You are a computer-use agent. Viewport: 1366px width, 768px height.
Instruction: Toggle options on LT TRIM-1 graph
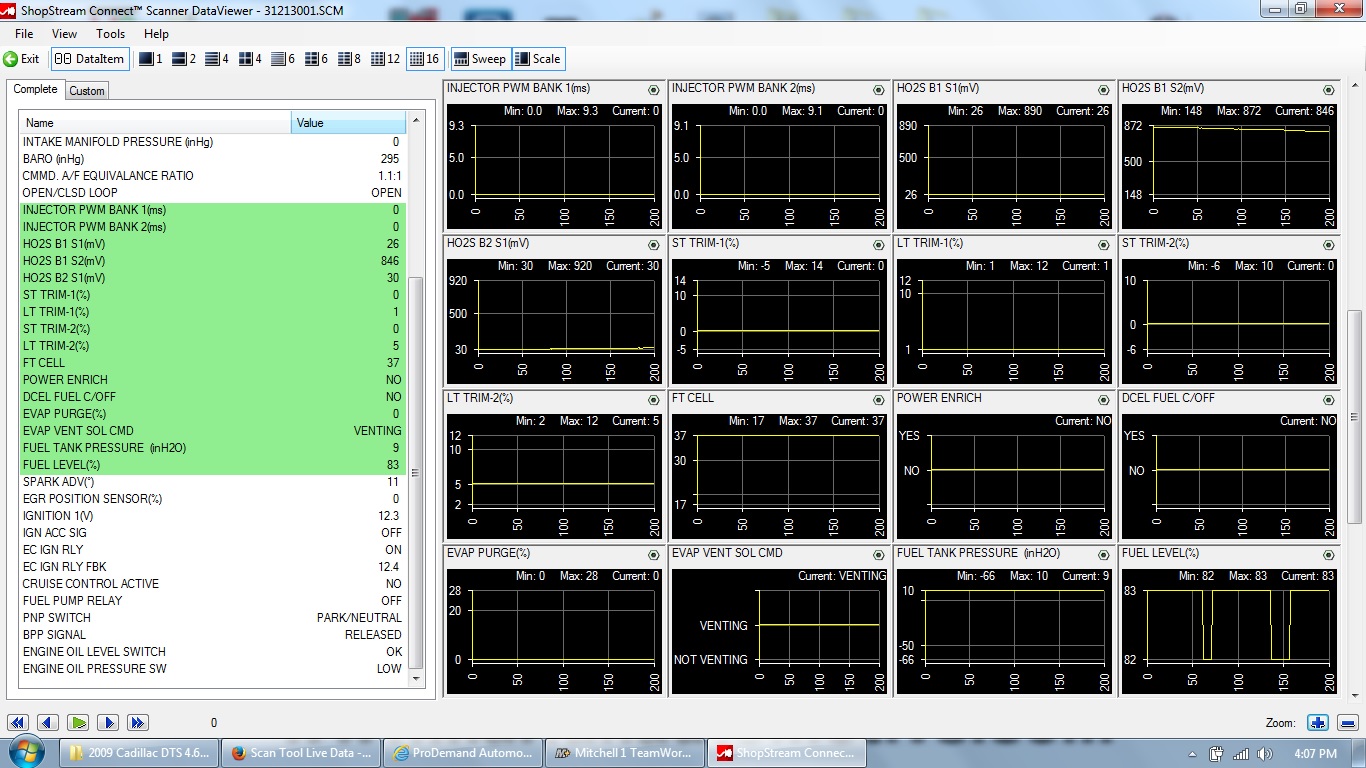1103,245
